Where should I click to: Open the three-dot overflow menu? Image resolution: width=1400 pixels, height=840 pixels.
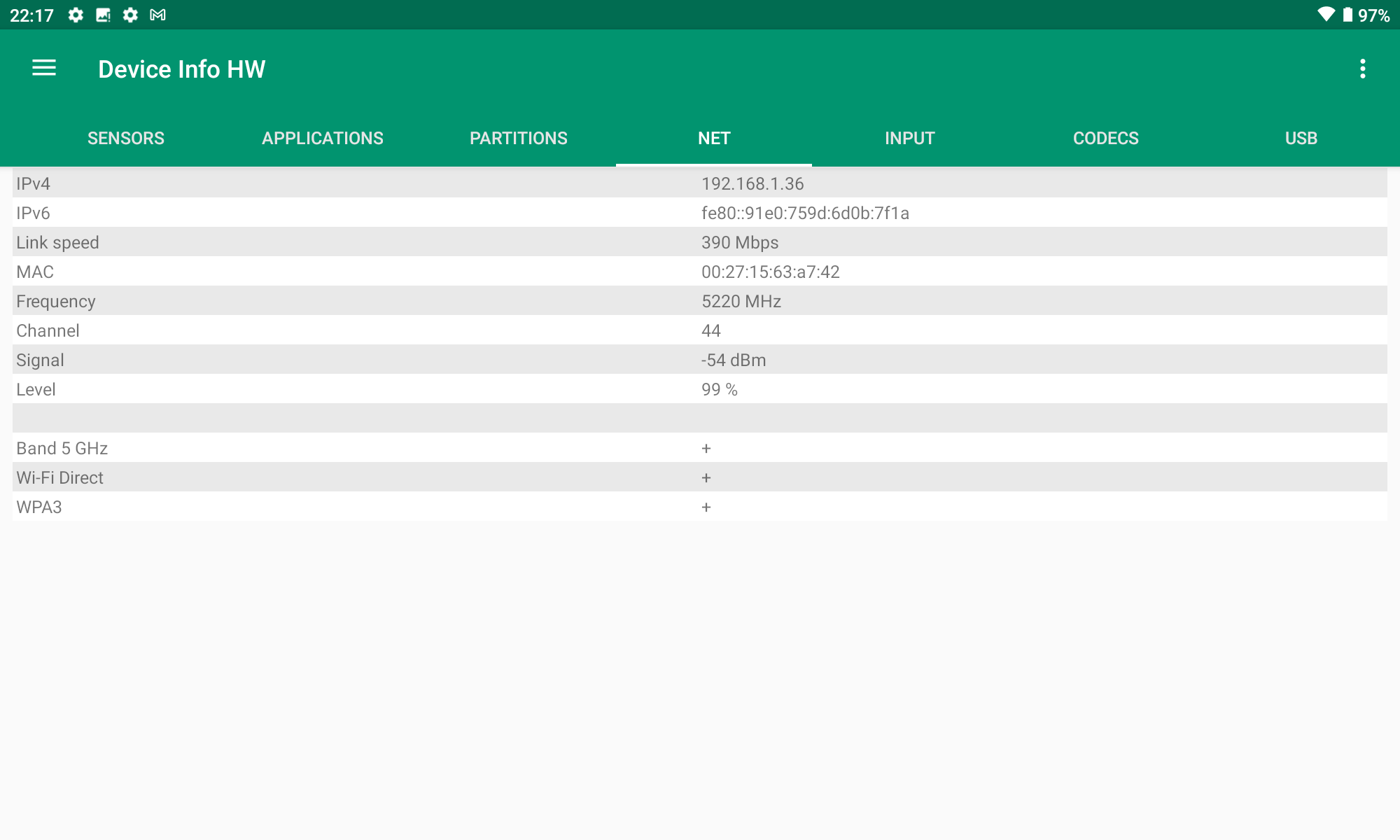(1362, 69)
